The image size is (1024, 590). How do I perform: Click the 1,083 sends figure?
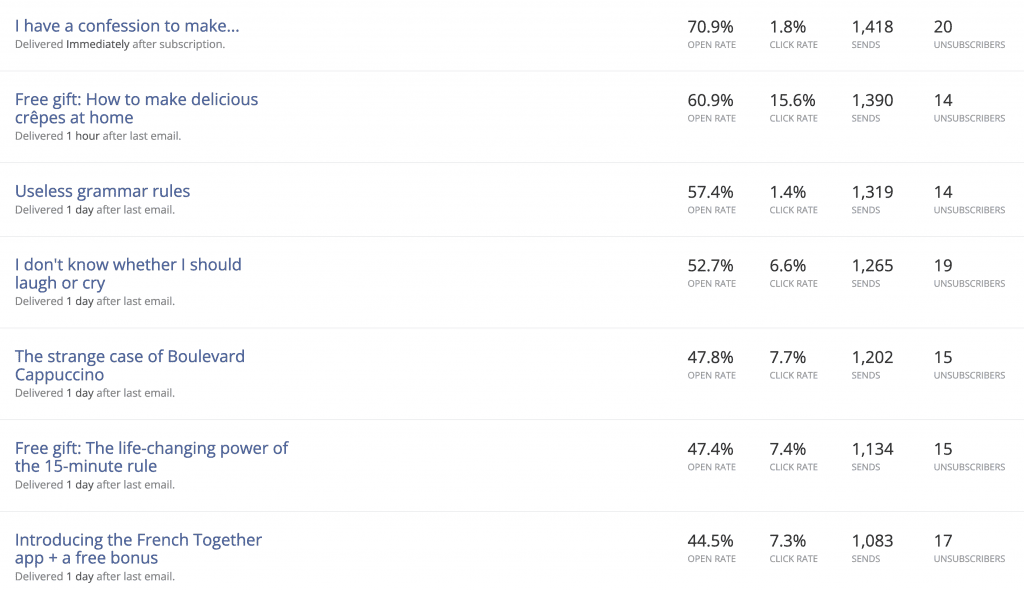pos(872,541)
